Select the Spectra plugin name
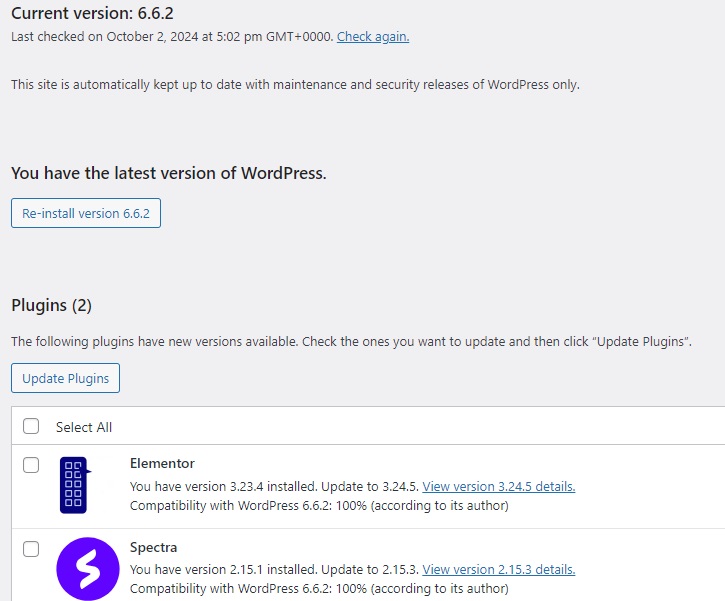This screenshot has height=601, width=725. click(153, 548)
